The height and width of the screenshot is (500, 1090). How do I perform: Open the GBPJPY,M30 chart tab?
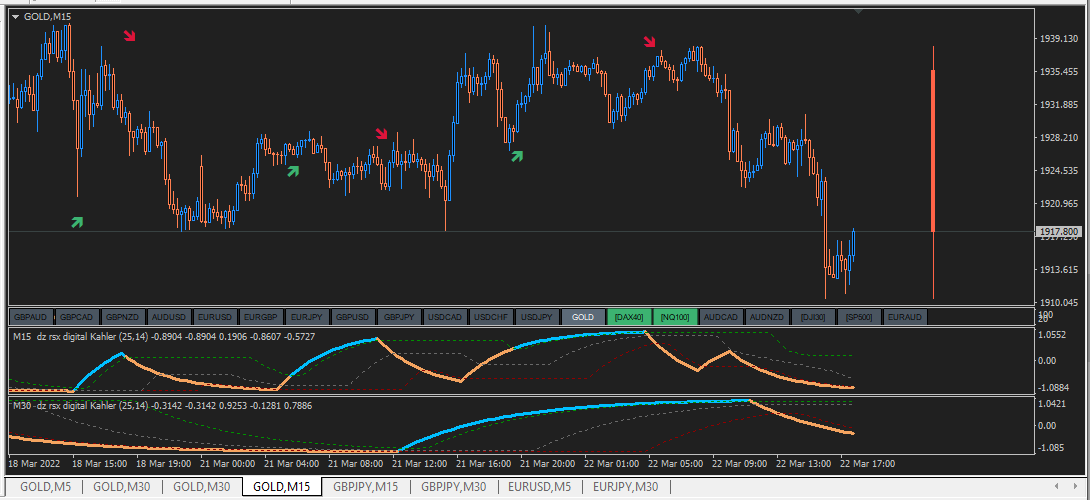454,487
